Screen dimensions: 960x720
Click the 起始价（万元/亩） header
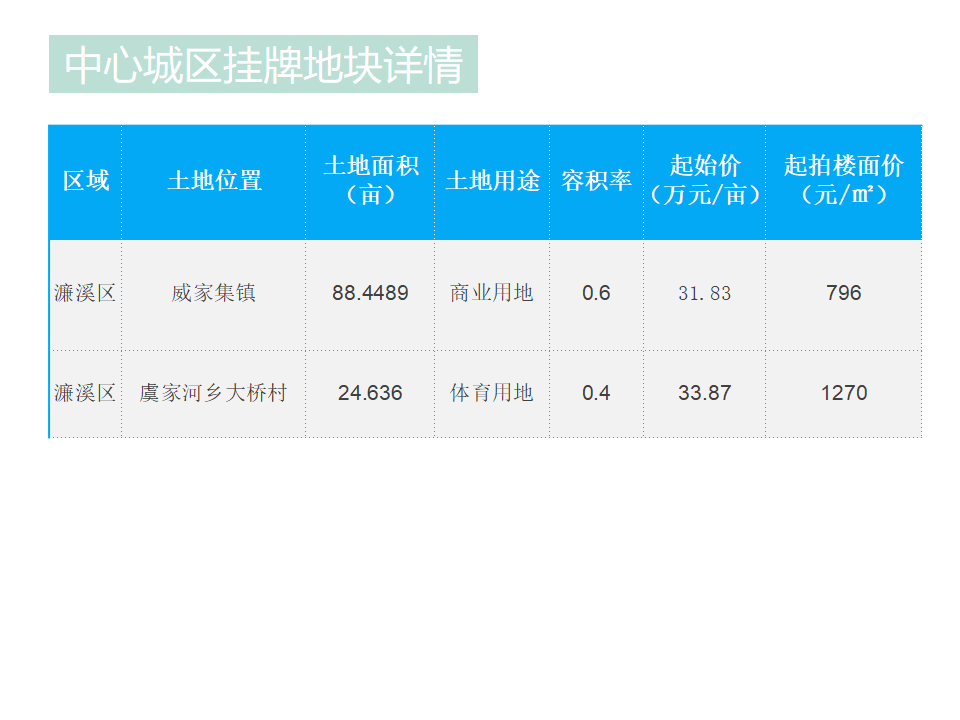(x=705, y=181)
